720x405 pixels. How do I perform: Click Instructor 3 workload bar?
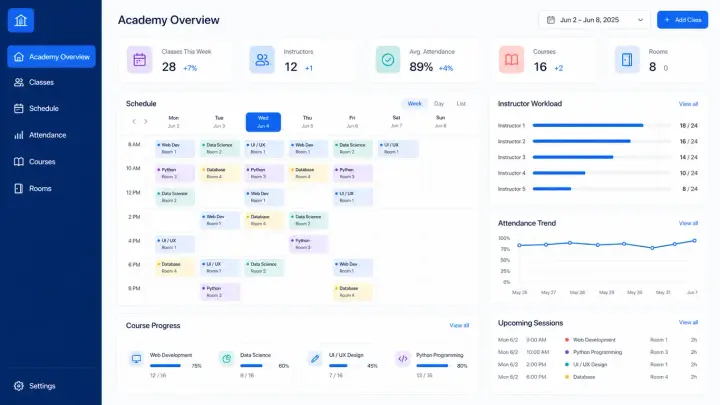(601, 157)
